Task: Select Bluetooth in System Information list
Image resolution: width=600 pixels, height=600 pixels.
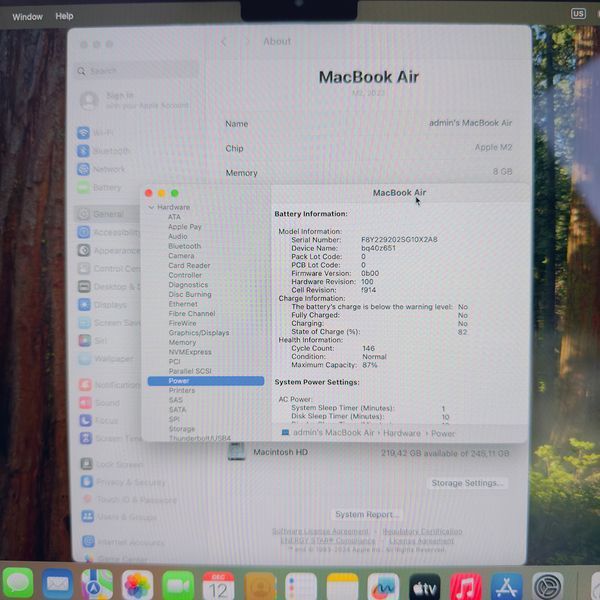Action: [184, 246]
